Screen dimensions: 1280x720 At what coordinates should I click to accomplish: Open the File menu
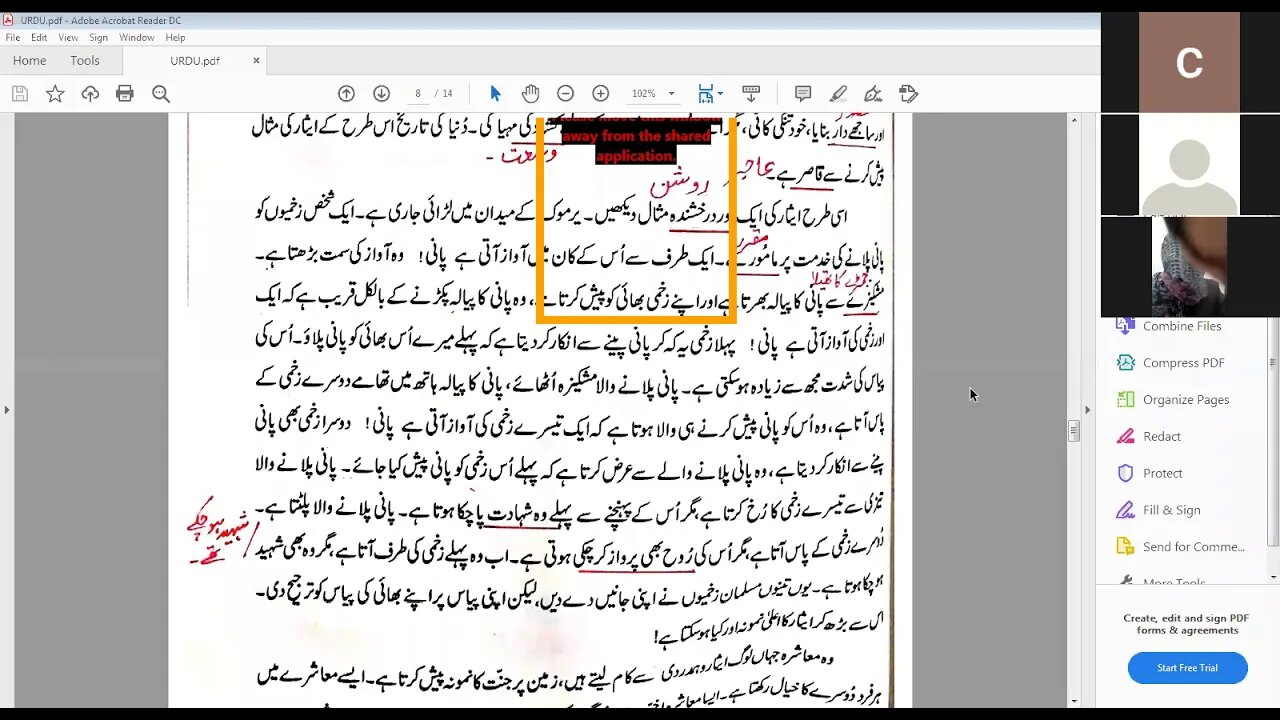click(13, 38)
